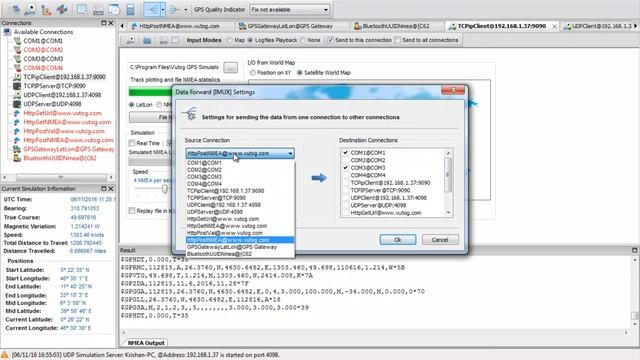Select BluetoothUUIDNmea in the Connections tree

pyautogui.click(x=60, y=158)
